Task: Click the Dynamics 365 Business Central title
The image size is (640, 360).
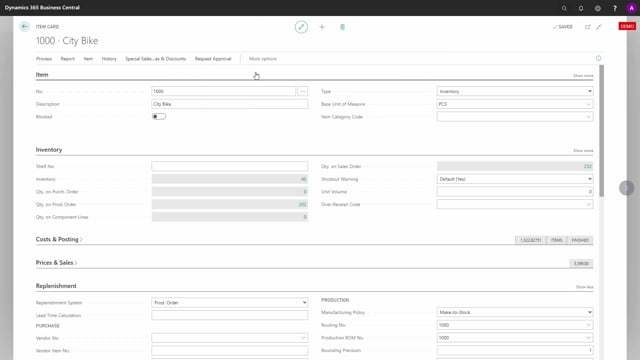Action: click(42, 8)
